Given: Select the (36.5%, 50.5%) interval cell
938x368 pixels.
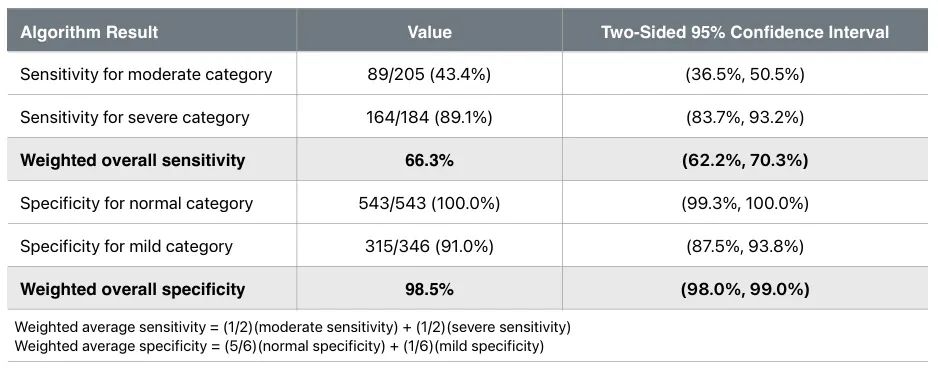Looking at the screenshot, I should click(x=745, y=74).
